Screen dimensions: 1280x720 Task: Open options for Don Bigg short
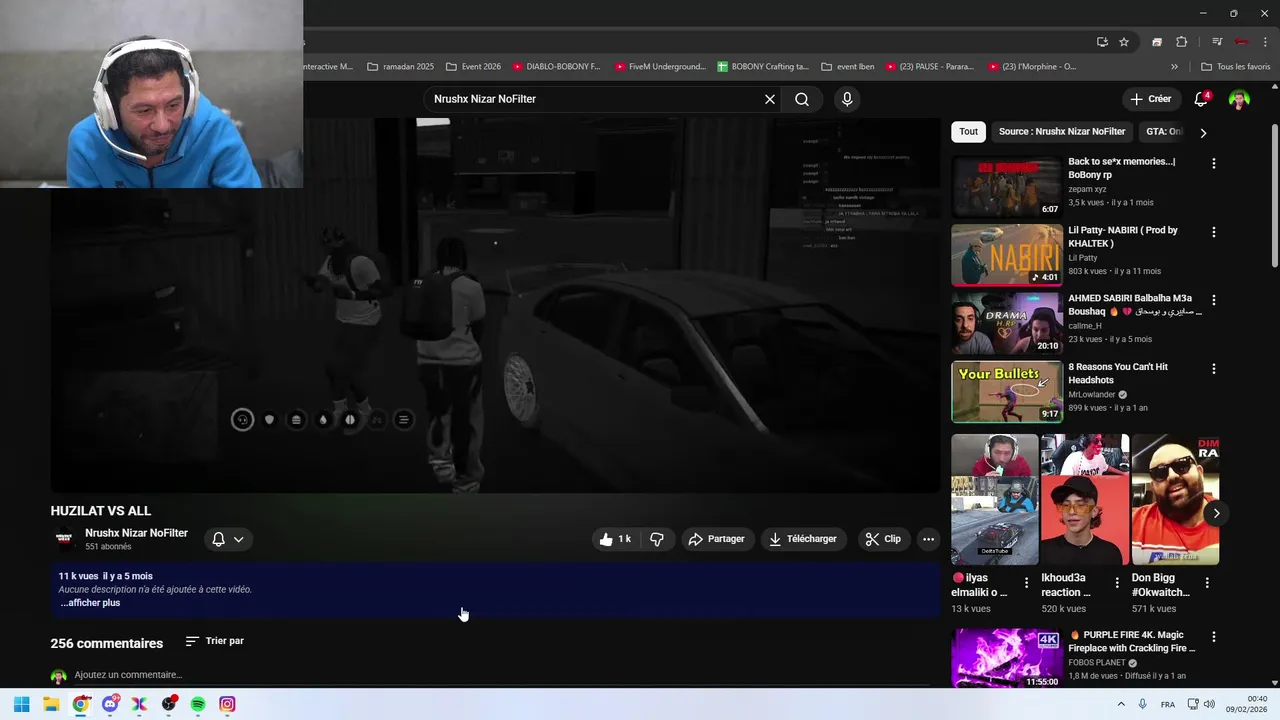coord(1207,582)
